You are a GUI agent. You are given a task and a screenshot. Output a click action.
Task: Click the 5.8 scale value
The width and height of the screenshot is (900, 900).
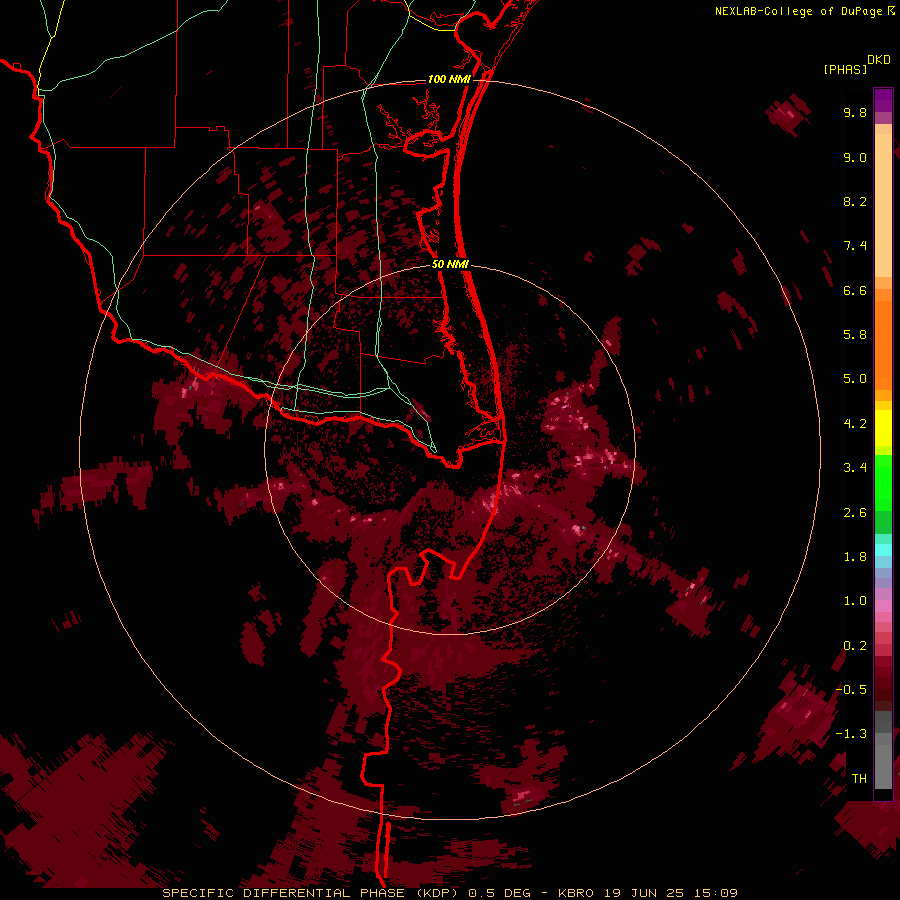click(855, 335)
